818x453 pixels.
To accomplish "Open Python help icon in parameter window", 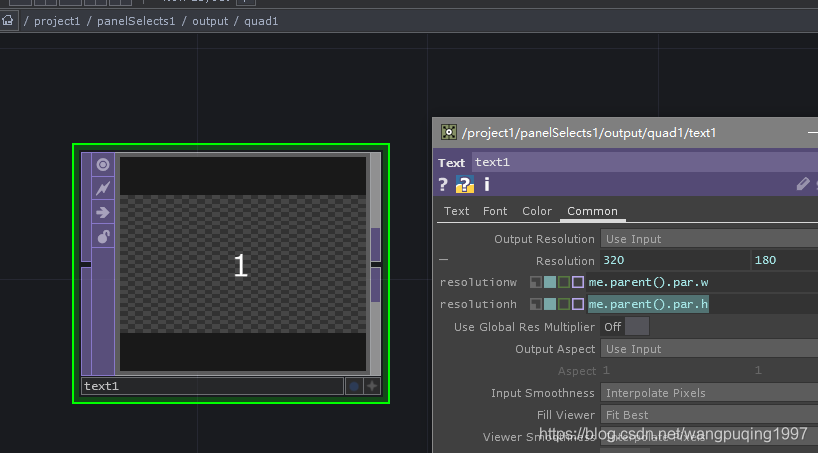I will [465, 184].
